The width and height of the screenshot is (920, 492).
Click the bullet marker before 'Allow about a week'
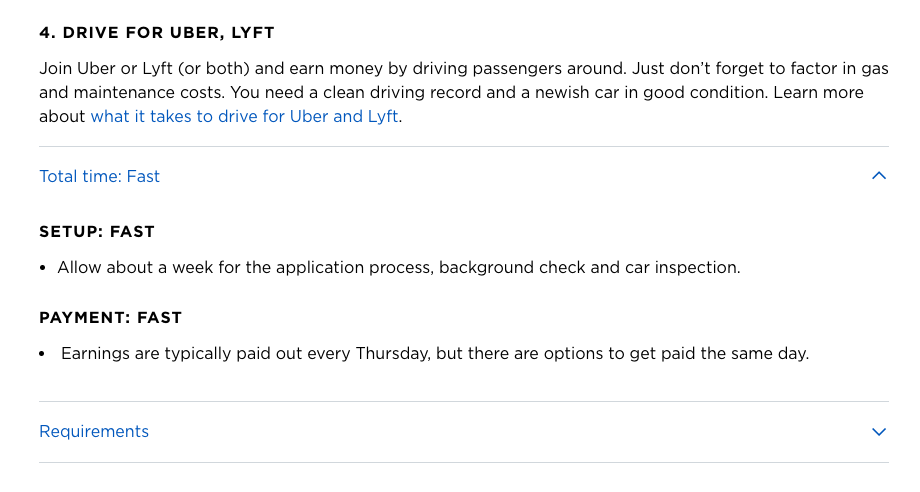click(44, 269)
